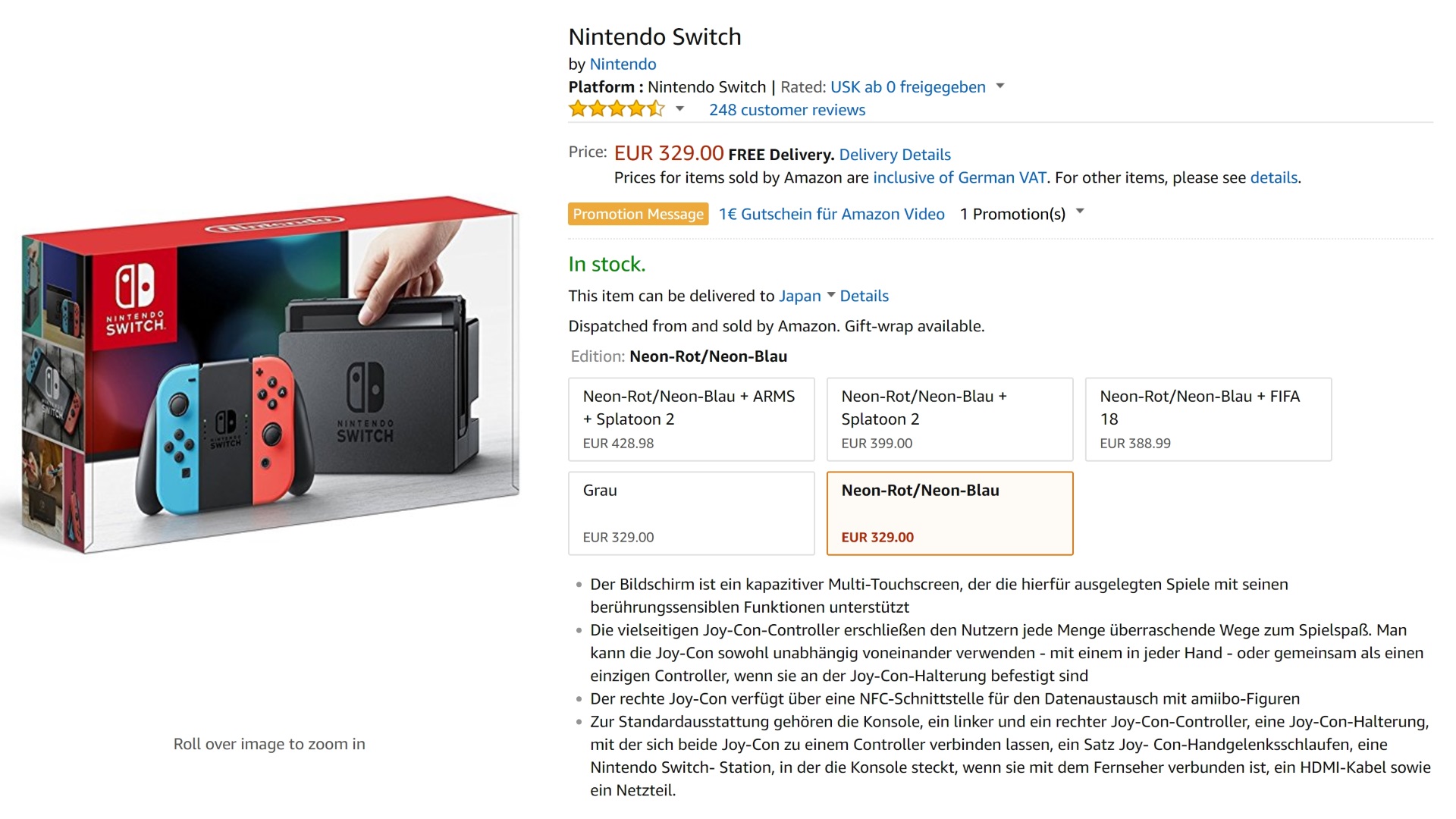Screen dimensions: 1456x819
Task: Choose Neon-Rot/Neon-Blau + ARMS + Splatoon 2 edition
Action: pos(691,419)
